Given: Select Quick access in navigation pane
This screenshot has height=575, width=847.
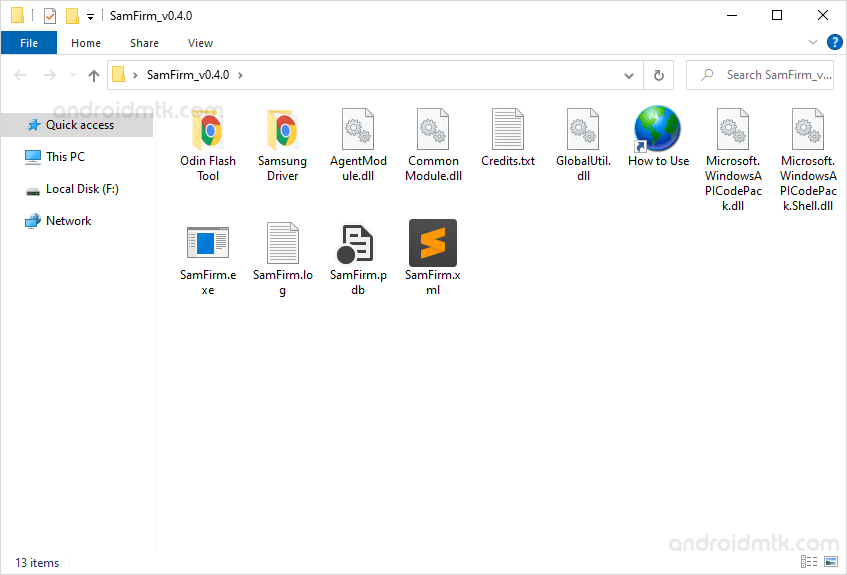Looking at the screenshot, I should click(77, 125).
